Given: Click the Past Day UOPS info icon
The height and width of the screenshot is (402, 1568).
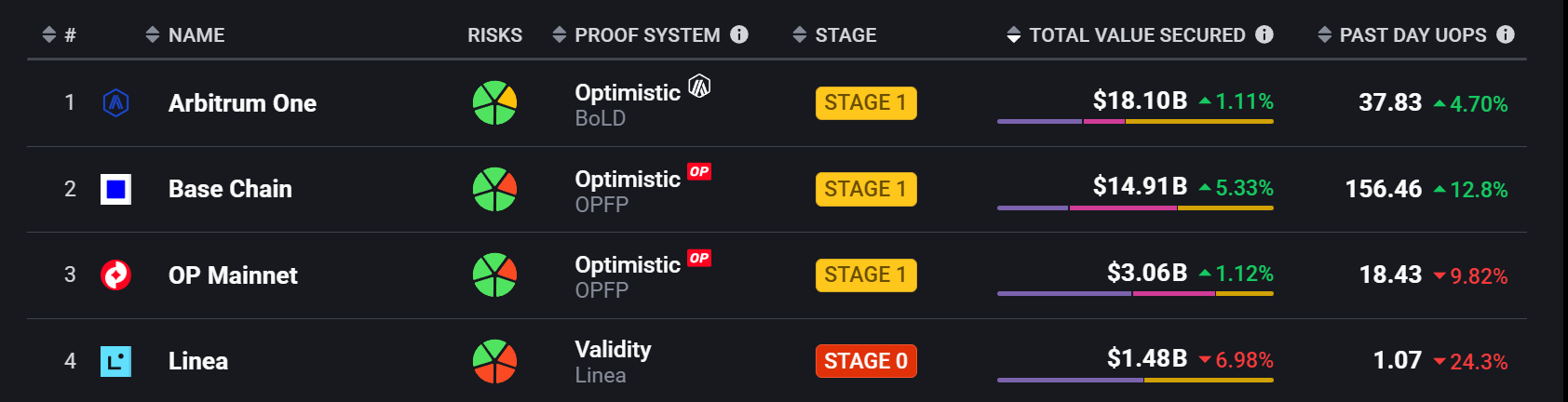Looking at the screenshot, I should [1506, 34].
